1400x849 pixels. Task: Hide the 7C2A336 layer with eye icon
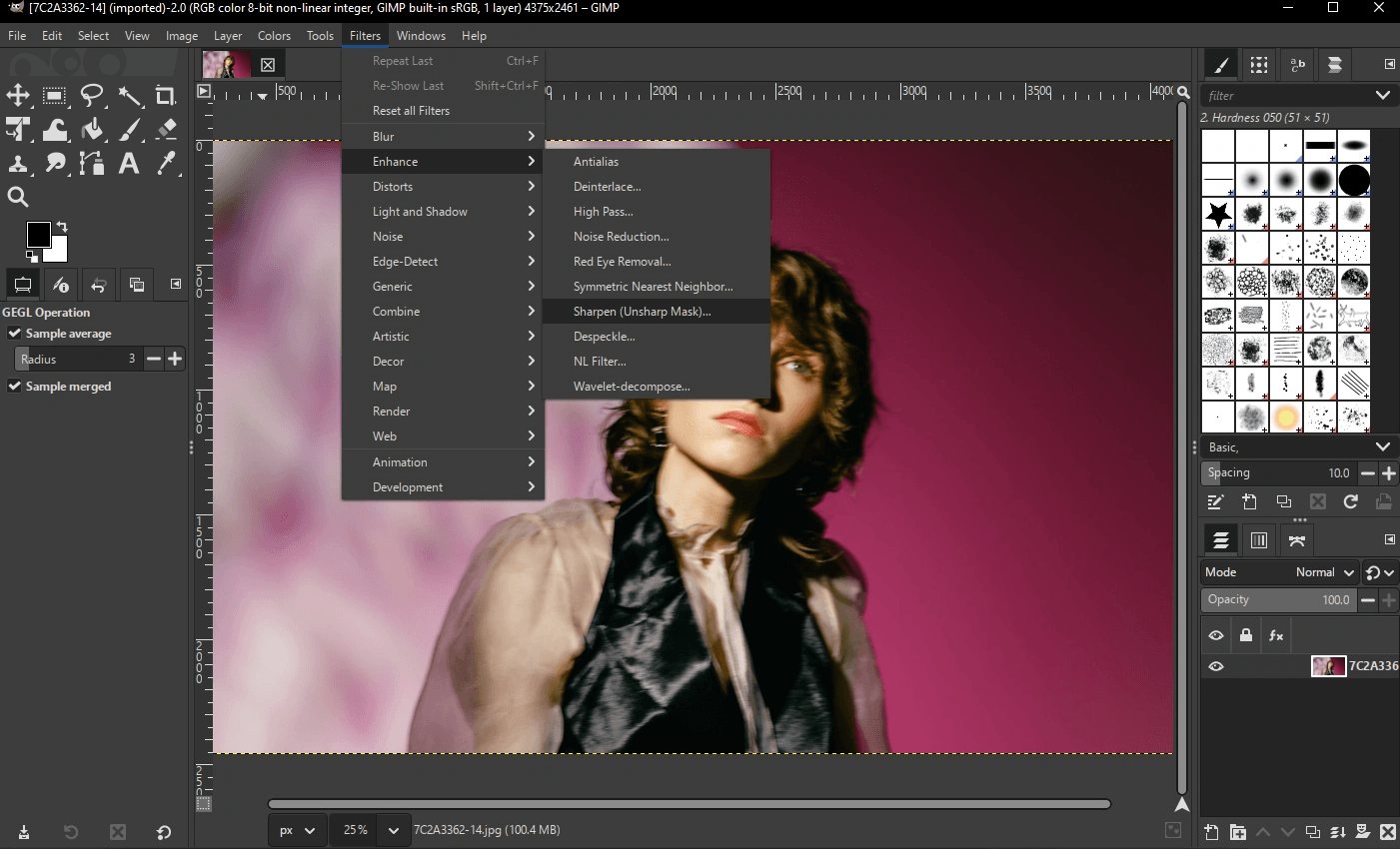tap(1216, 666)
